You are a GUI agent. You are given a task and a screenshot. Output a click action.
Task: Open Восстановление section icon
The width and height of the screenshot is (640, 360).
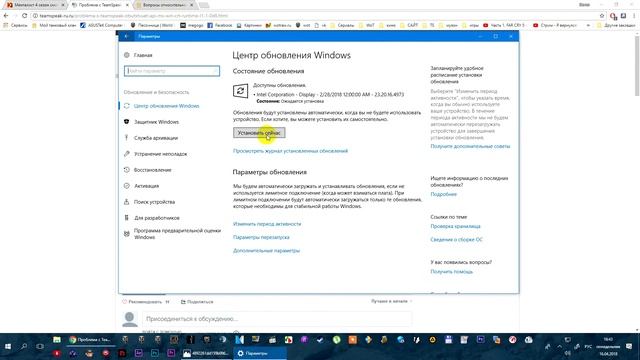[x=127, y=170]
